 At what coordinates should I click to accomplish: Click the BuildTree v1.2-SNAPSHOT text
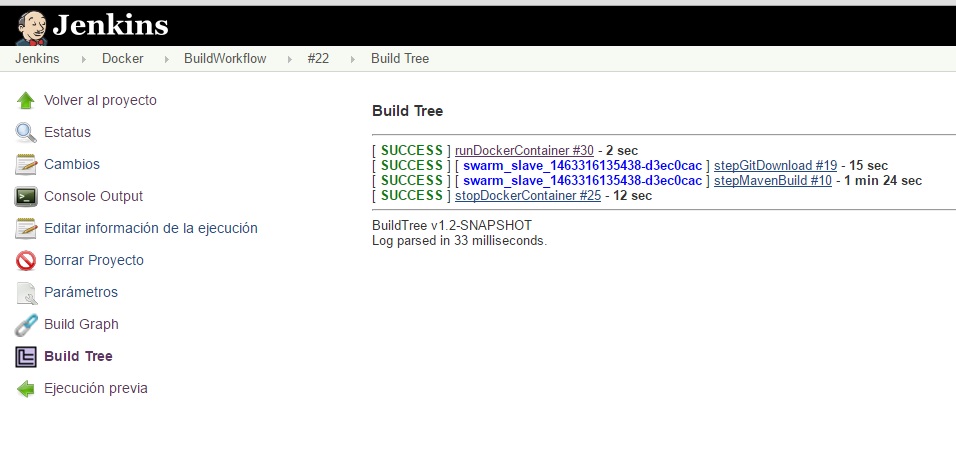[452, 225]
